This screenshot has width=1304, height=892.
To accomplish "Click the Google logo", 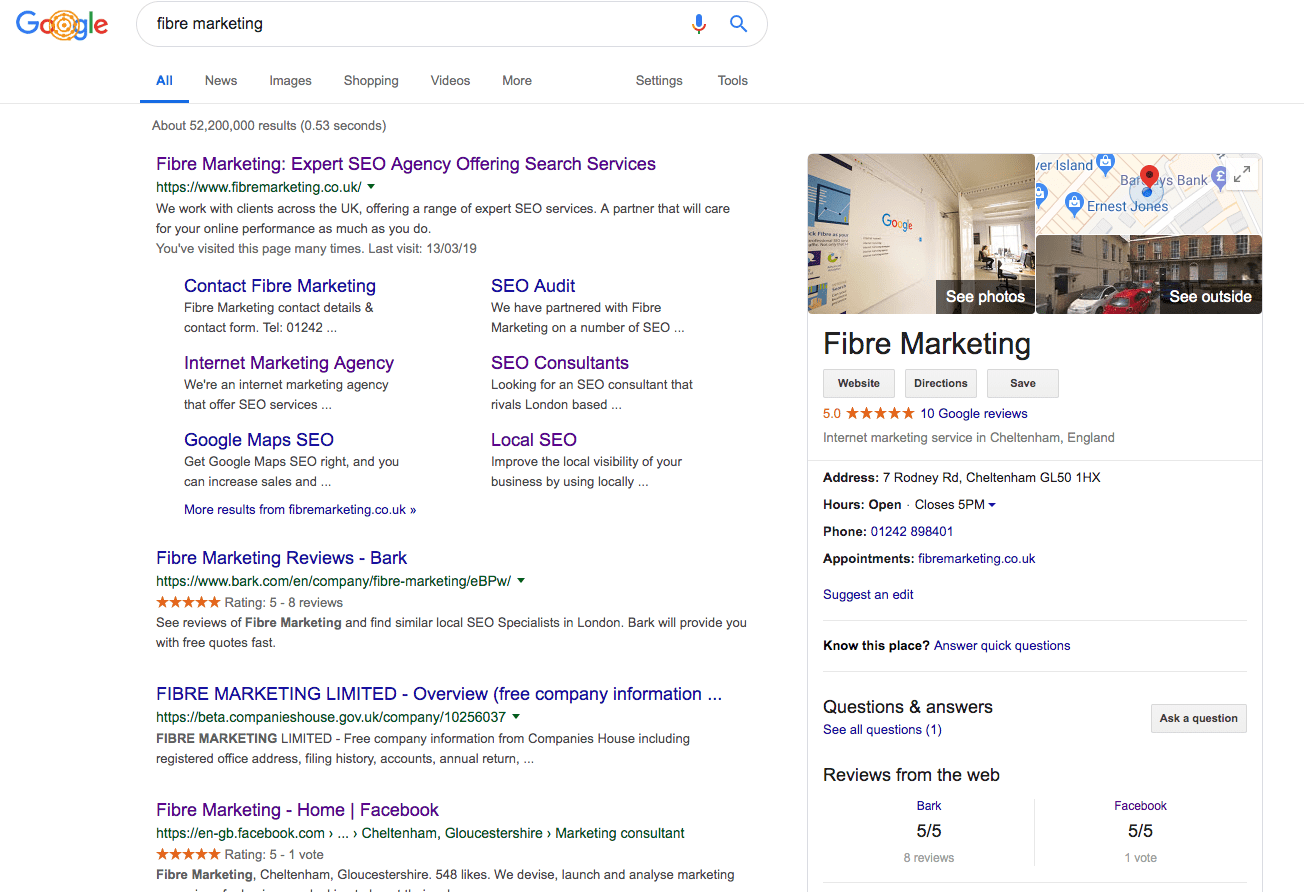I will (x=62, y=24).
